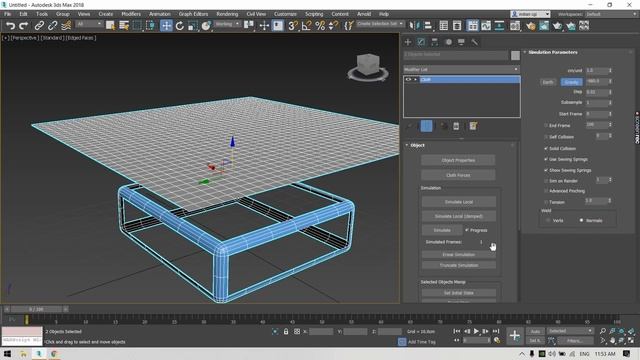Image resolution: width=640 pixels, height=360 pixels.
Task: Toggle the Percent Snap icon
Action: (x=320, y=26)
